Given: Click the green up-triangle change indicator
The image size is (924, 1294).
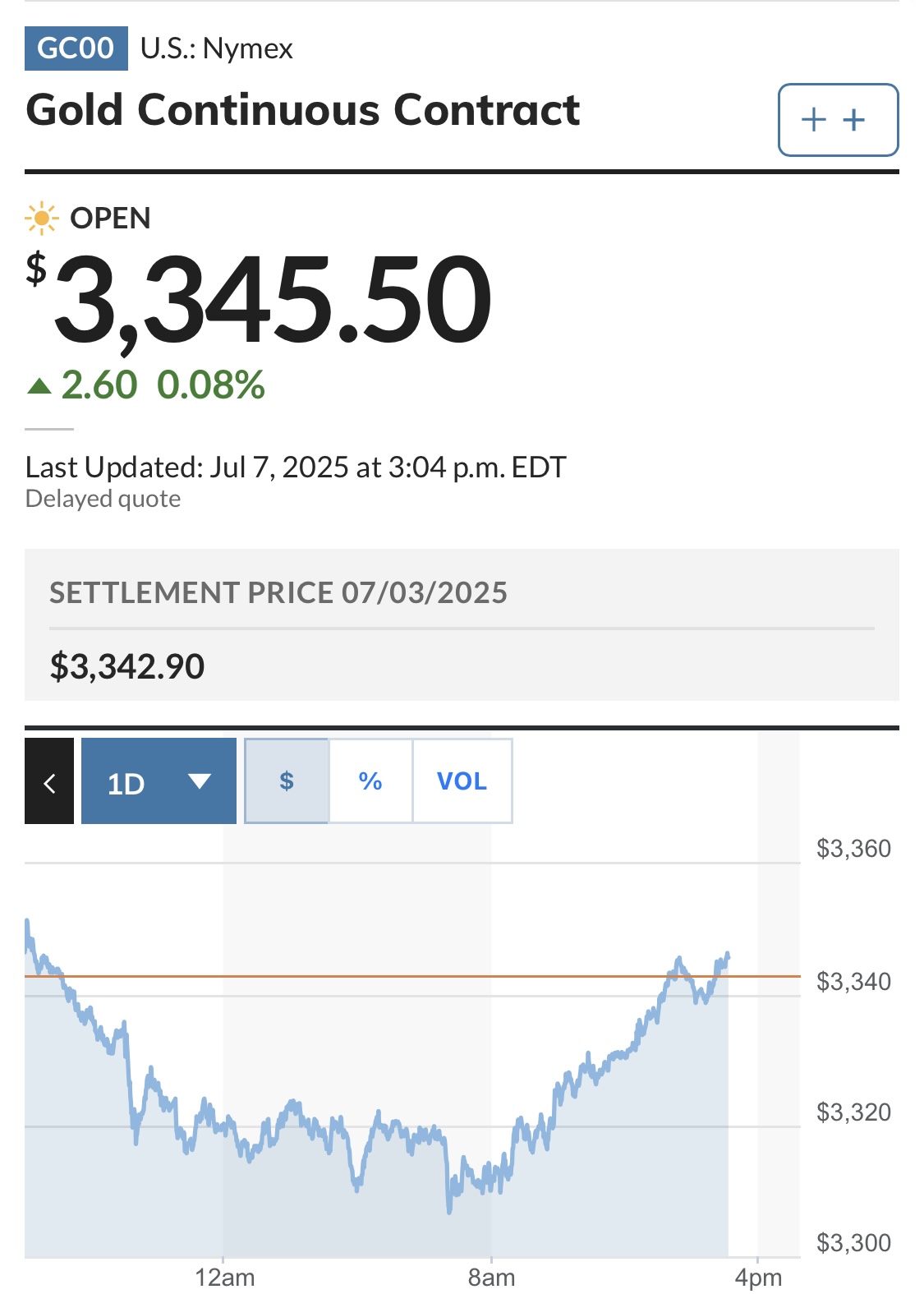Looking at the screenshot, I should point(39,385).
